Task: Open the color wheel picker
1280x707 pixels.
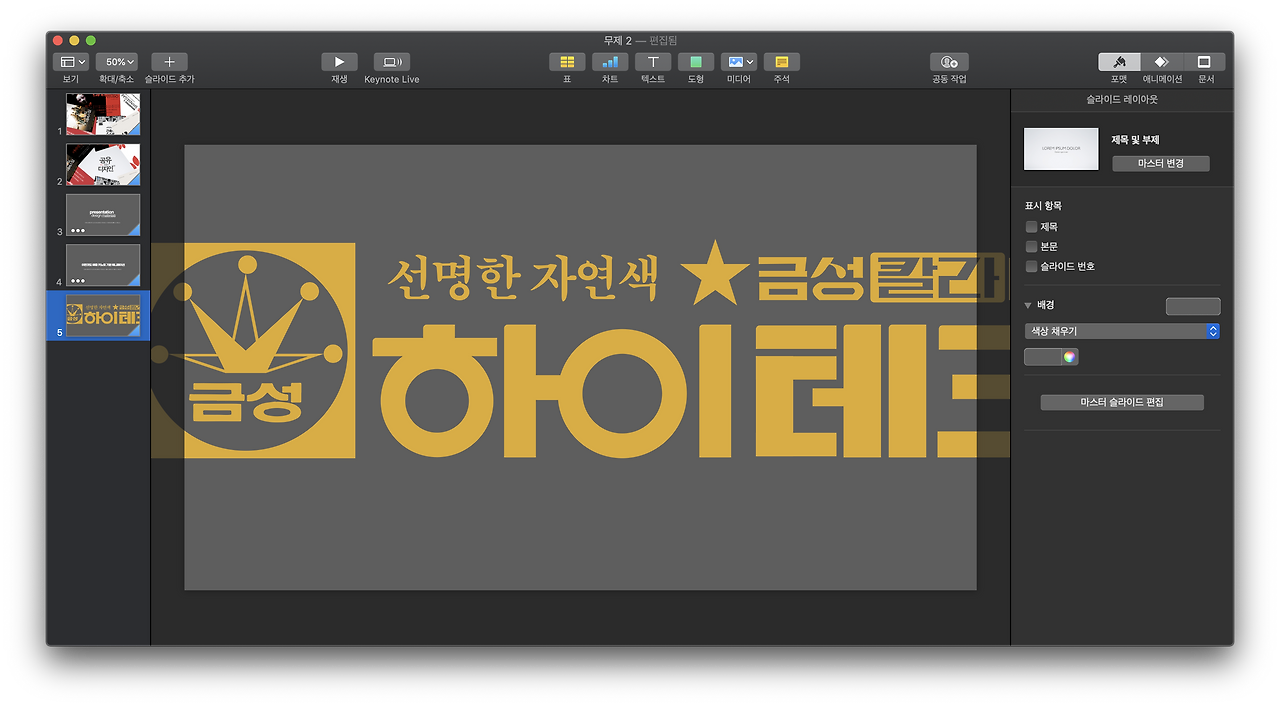Action: pyautogui.click(x=1071, y=357)
